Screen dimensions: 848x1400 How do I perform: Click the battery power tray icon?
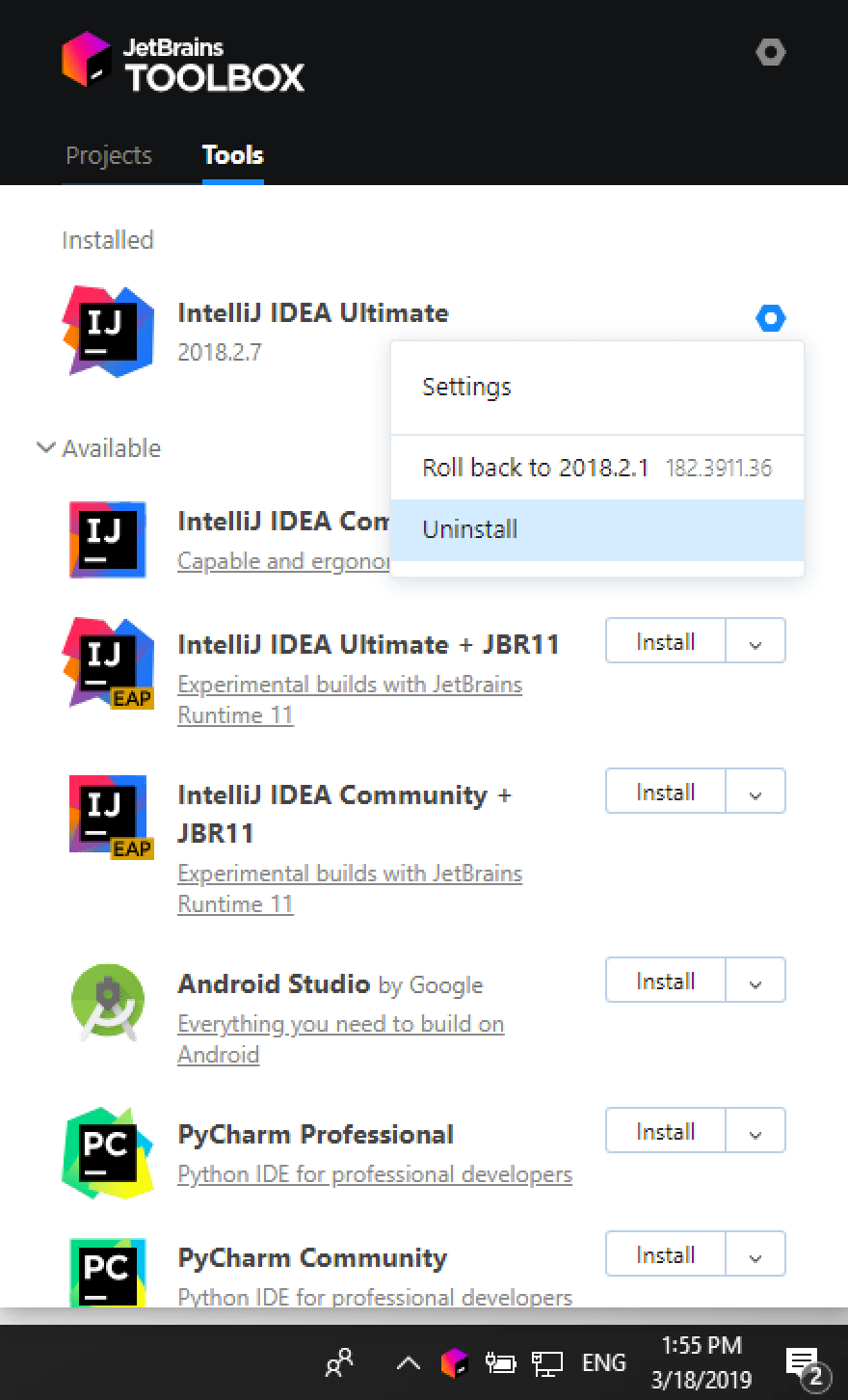(x=500, y=1362)
